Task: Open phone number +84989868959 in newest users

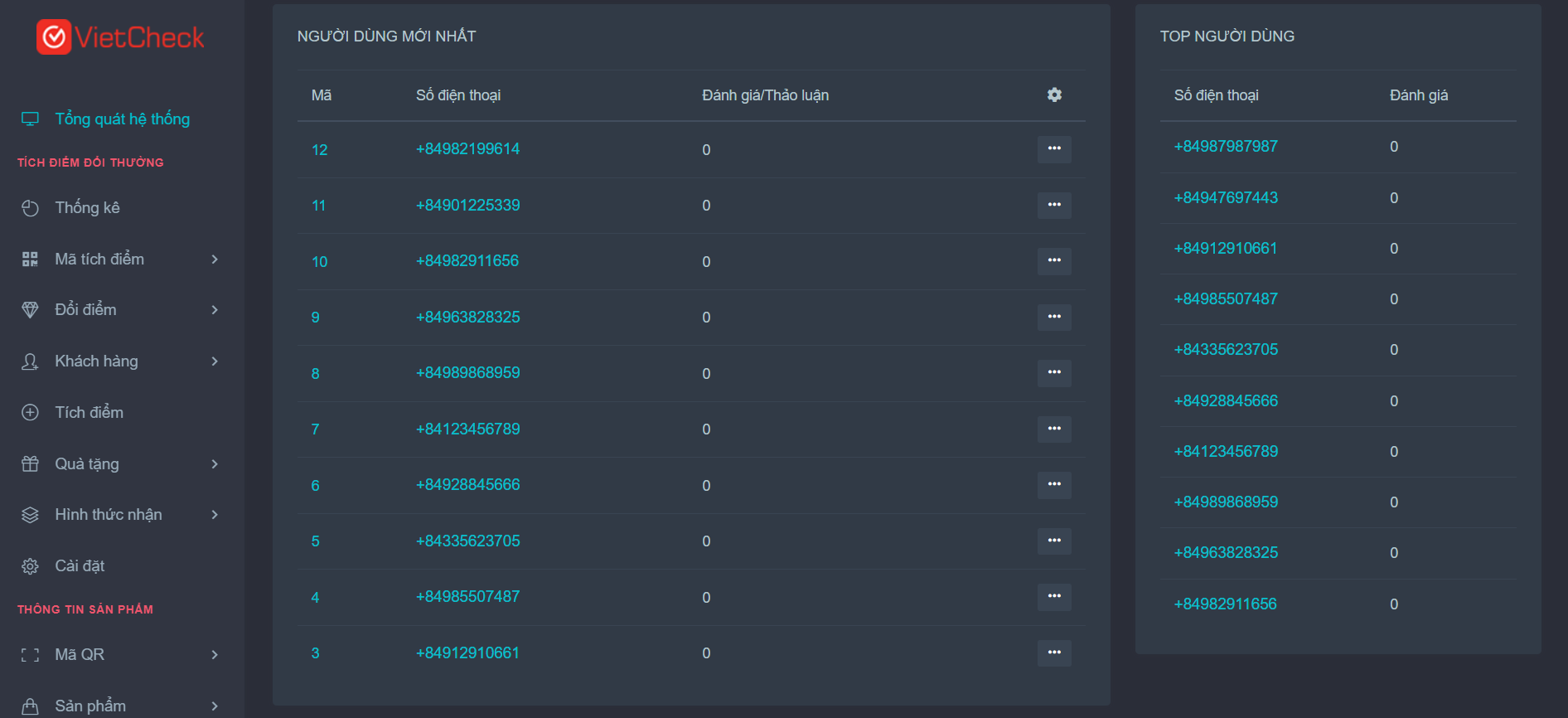Action: (x=467, y=373)
